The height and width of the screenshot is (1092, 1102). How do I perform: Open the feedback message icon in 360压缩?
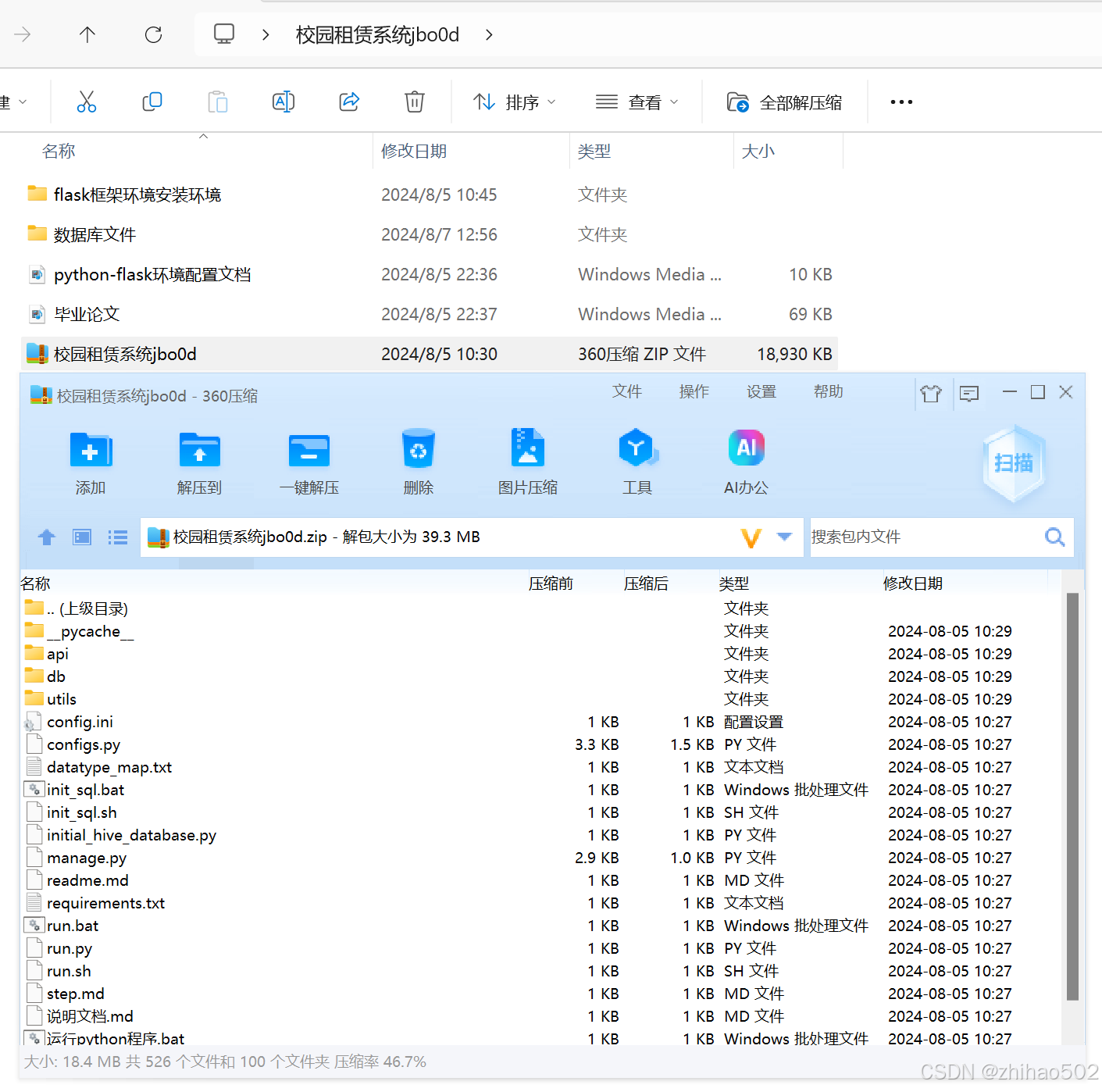click(x=969, y=393)
